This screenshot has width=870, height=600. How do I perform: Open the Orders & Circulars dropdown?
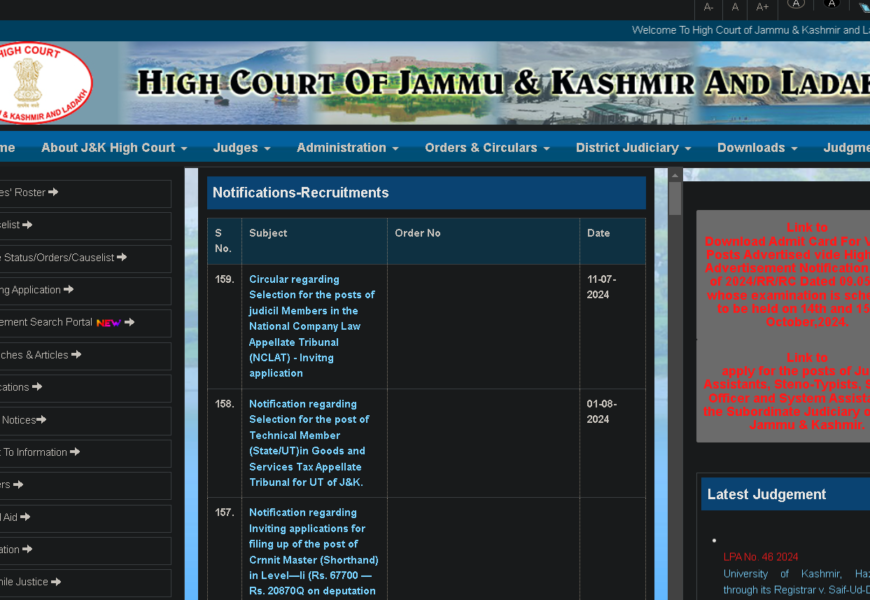coord(487,148)
